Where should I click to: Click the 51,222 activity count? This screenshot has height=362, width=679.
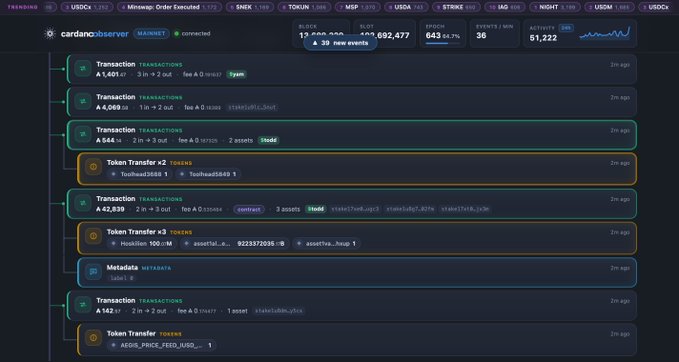point(543,38)
